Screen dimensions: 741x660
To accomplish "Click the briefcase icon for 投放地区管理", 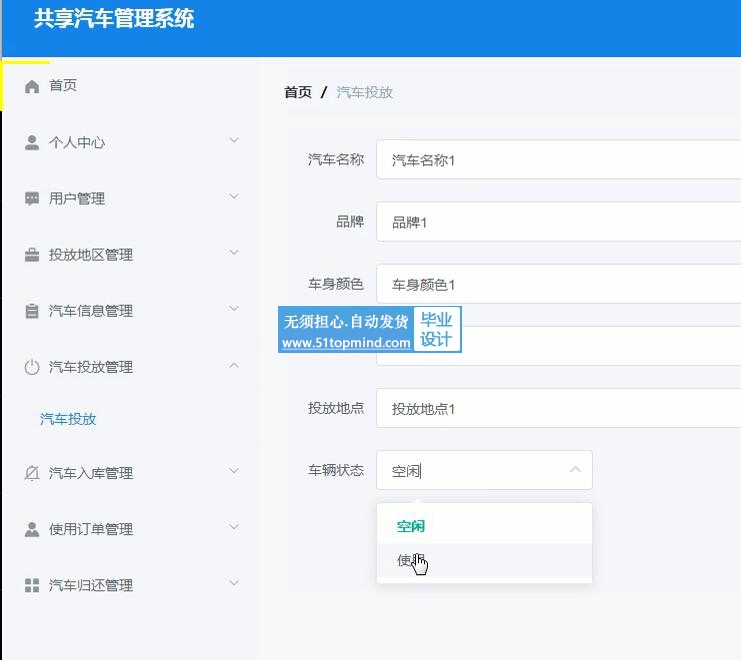I will point(32,255).
